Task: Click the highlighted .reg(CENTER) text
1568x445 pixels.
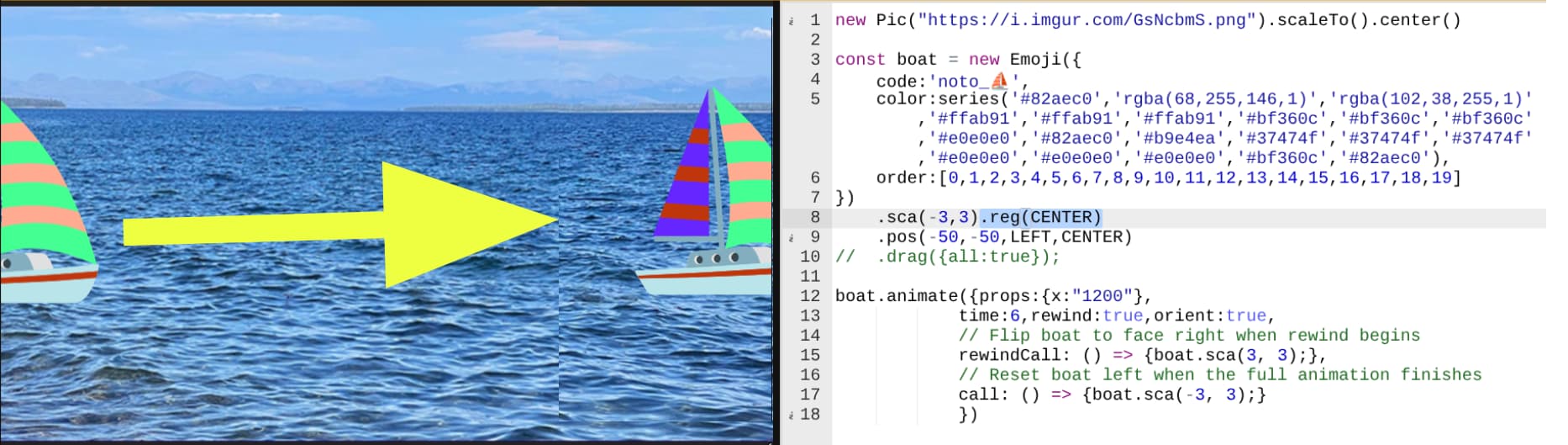Action: pos(1040,217)
